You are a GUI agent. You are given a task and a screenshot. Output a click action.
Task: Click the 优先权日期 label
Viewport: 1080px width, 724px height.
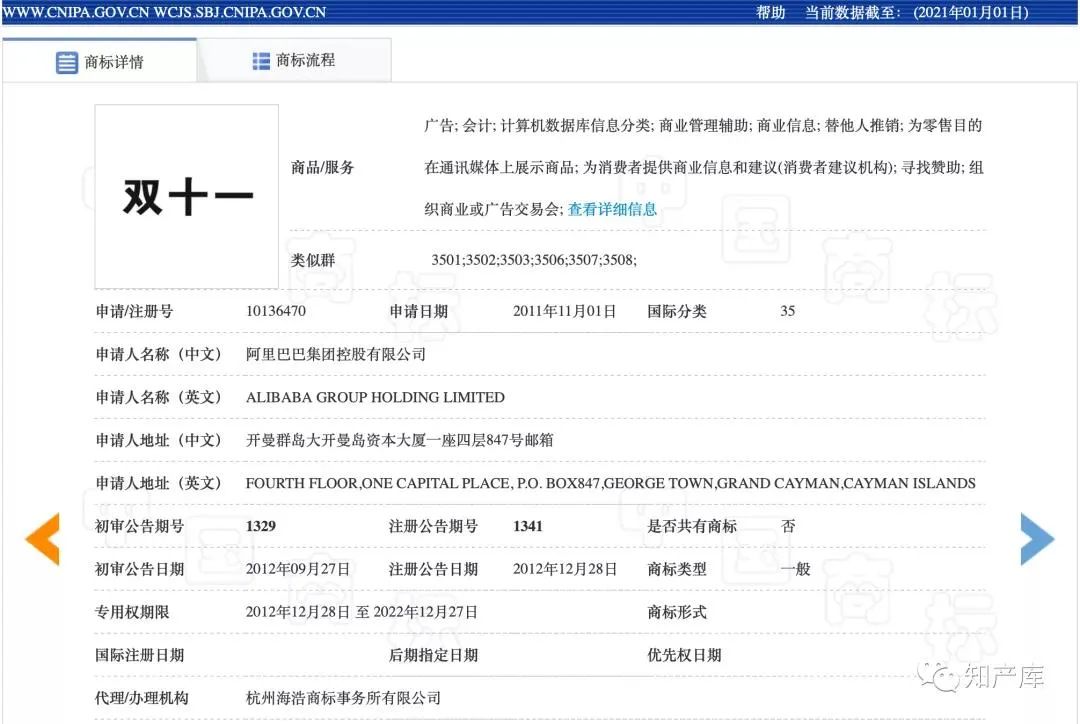point(685,655)
